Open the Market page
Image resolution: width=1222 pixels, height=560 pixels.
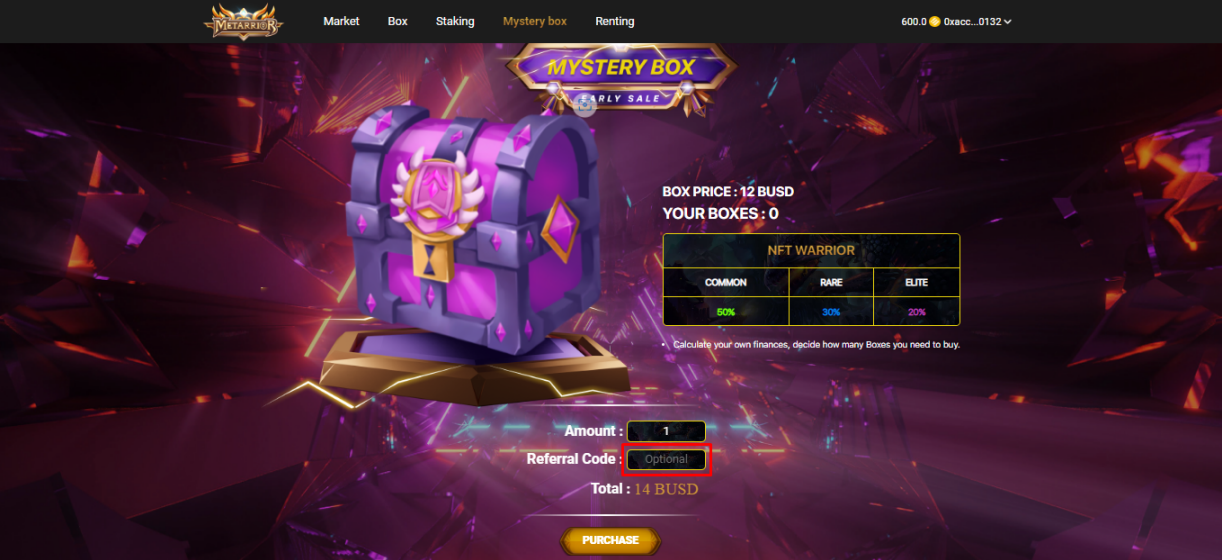coord(341,21)
